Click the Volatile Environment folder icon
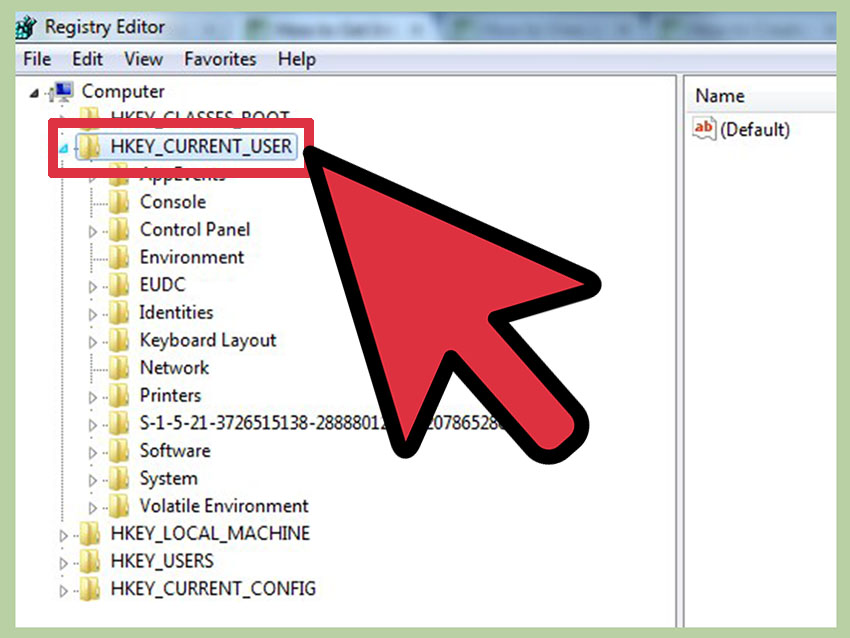Image resolution: width=850 pixels, height=638 pixels. click(119, 506)
